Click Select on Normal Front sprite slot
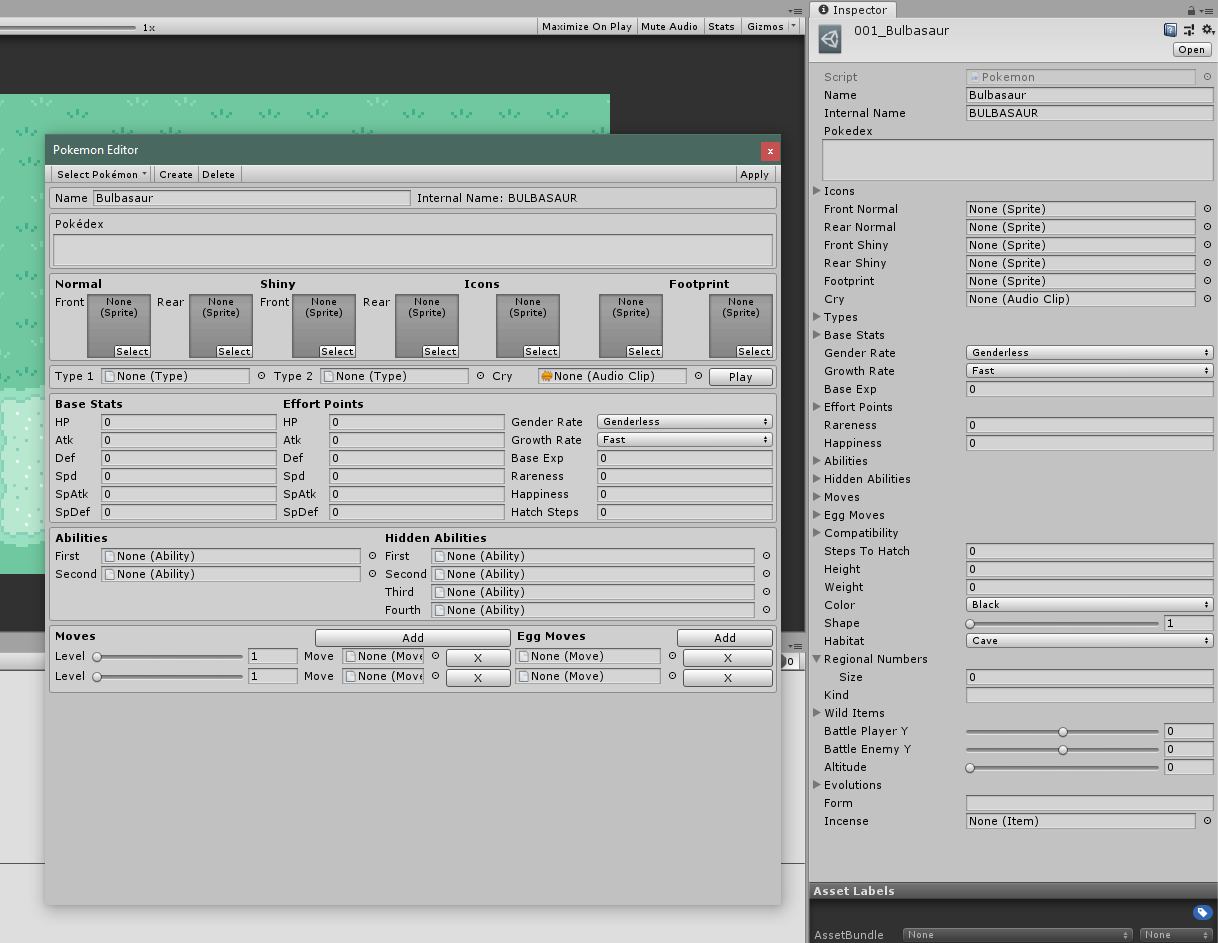Viewport: 1218px width, 943px height. (x=132, y=351)
